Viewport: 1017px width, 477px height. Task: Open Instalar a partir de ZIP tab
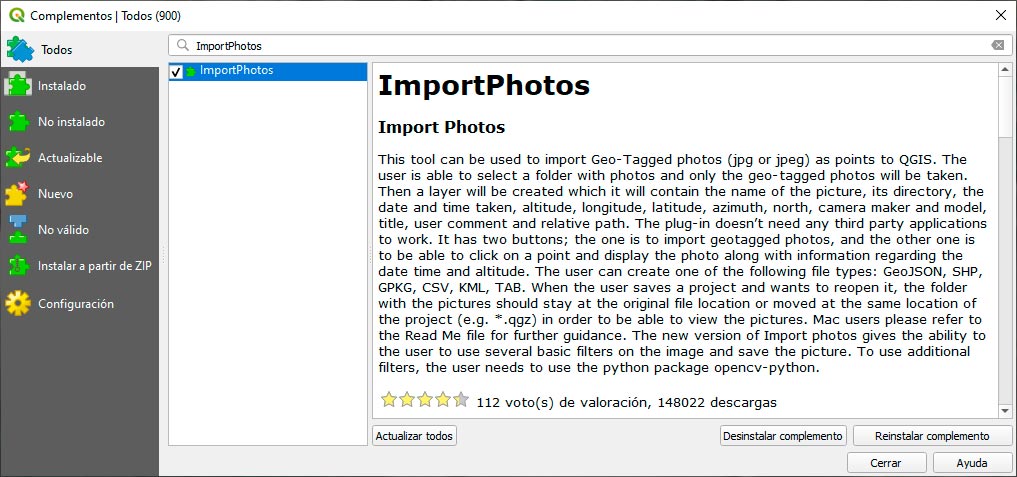pyautogui.click(x=79, y=266)
